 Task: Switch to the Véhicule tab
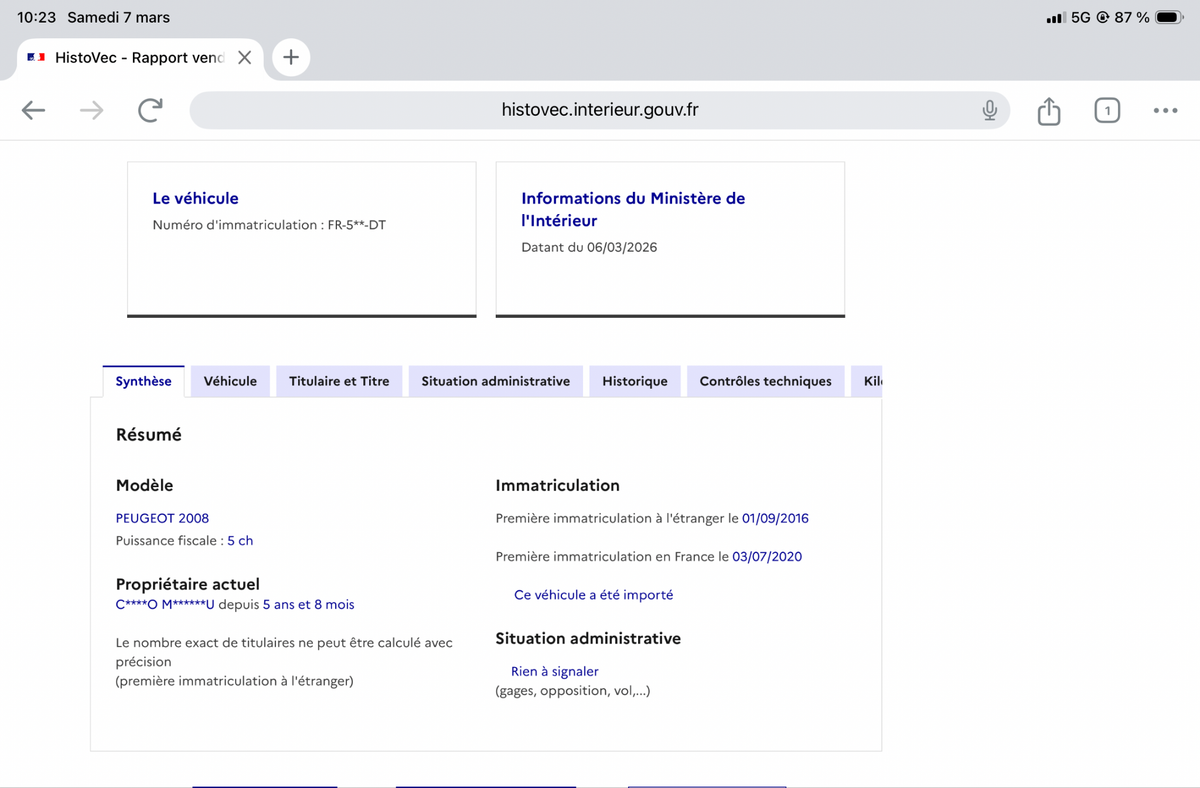[x=230, y=381]
